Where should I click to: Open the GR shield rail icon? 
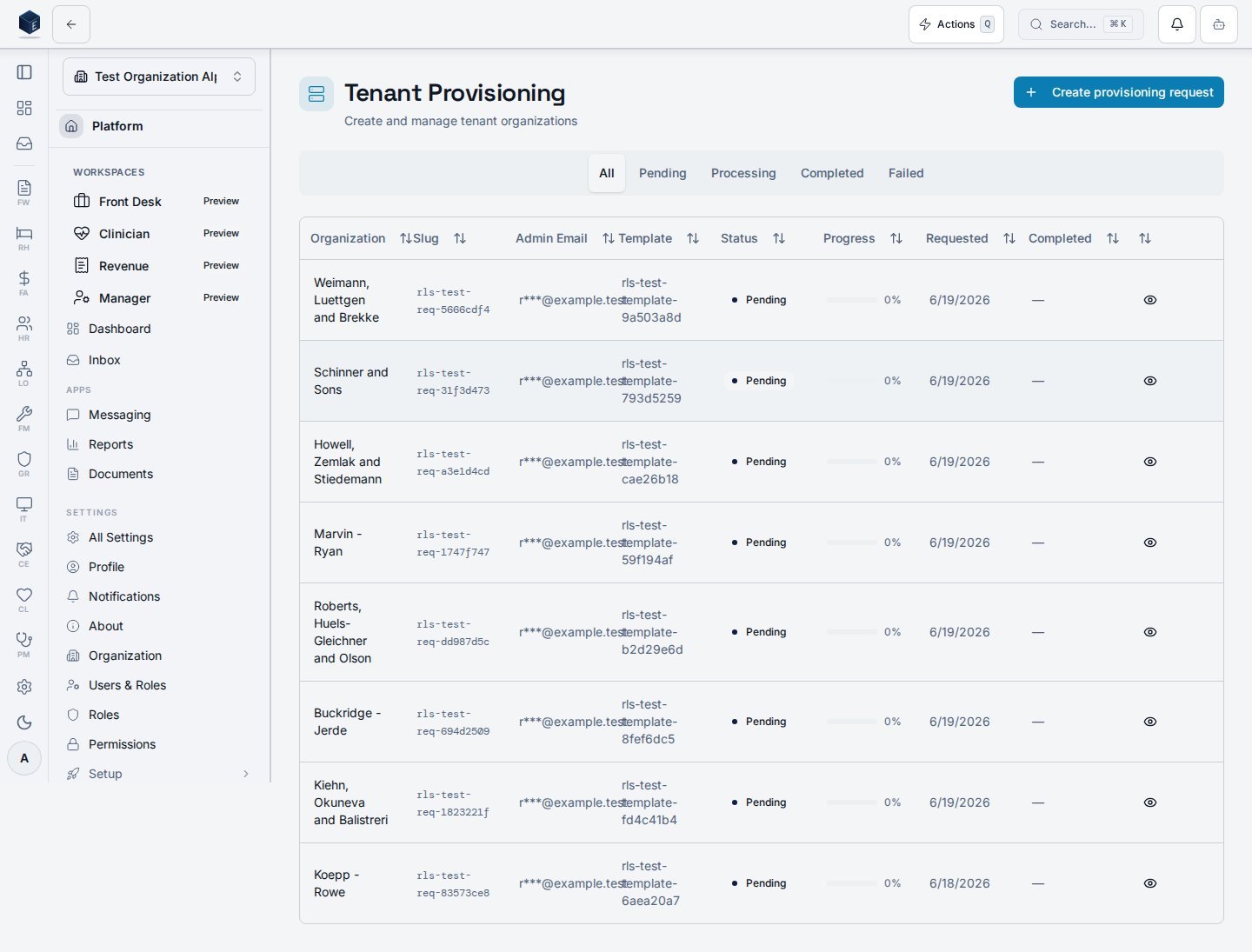(24, 463)
